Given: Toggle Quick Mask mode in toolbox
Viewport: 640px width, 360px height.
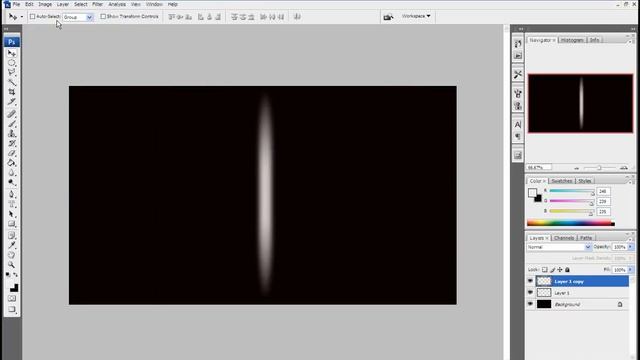Looking at the screenshot, I should point(11,298).
